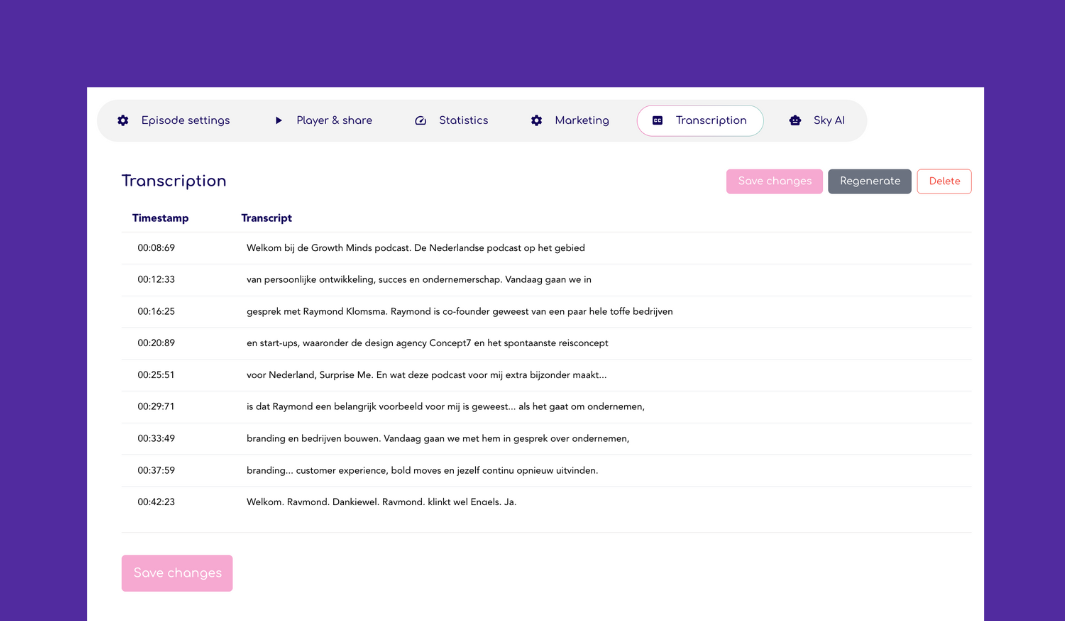The image size is (1065, 621).
Task: Select timestamp 00:37:59
Action: point(156,470)
